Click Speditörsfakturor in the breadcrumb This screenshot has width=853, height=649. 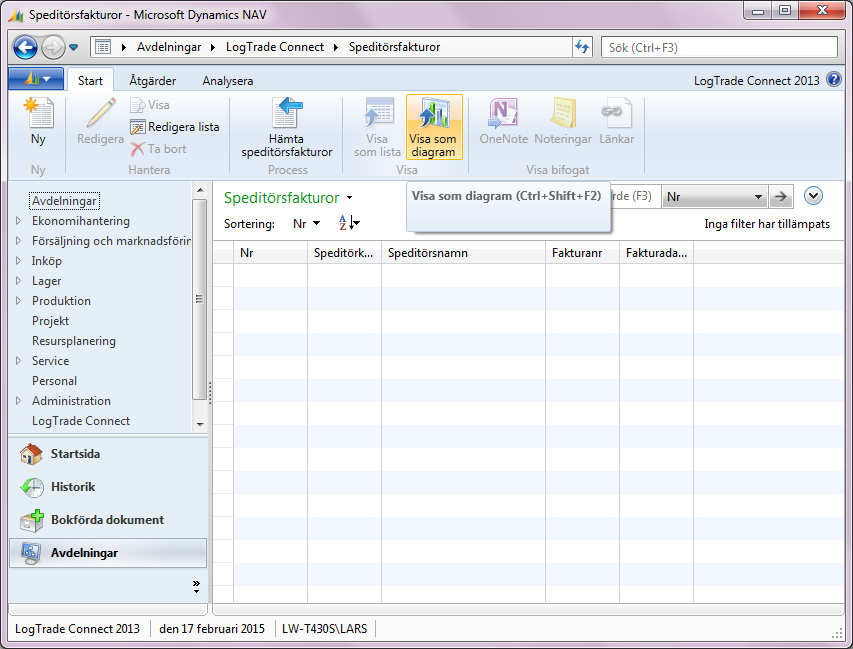394,47
